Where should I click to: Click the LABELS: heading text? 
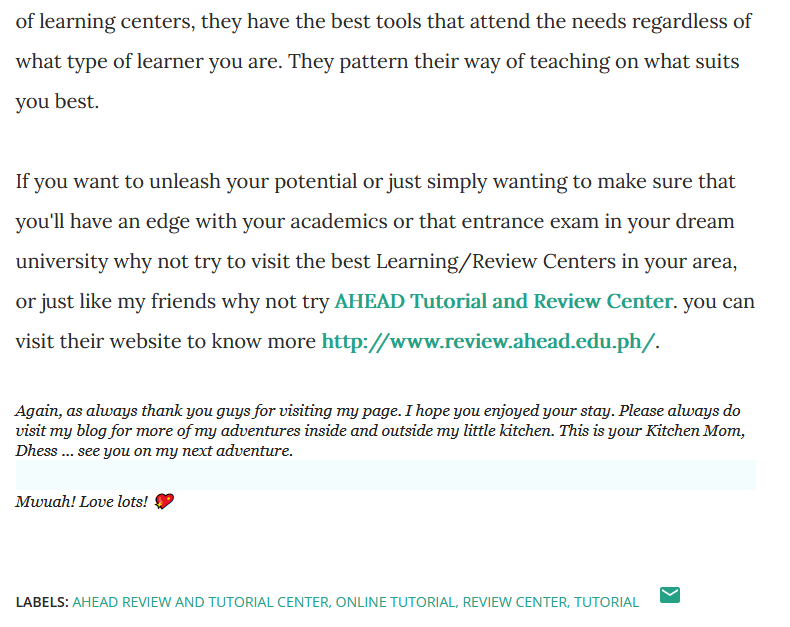(x=42, y=602)
